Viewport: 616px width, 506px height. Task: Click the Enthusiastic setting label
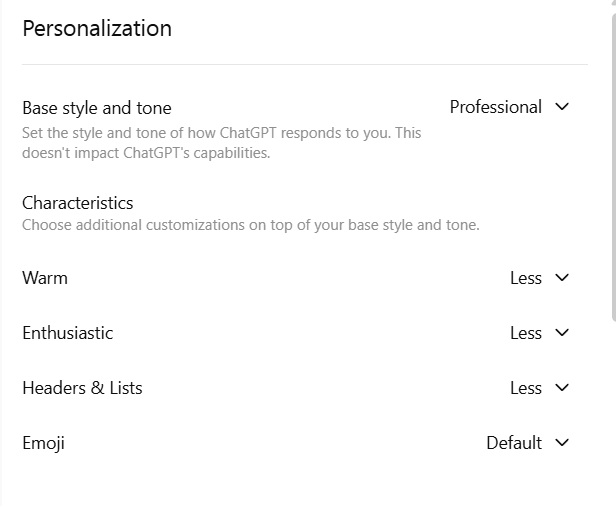[x=68, y=333]
